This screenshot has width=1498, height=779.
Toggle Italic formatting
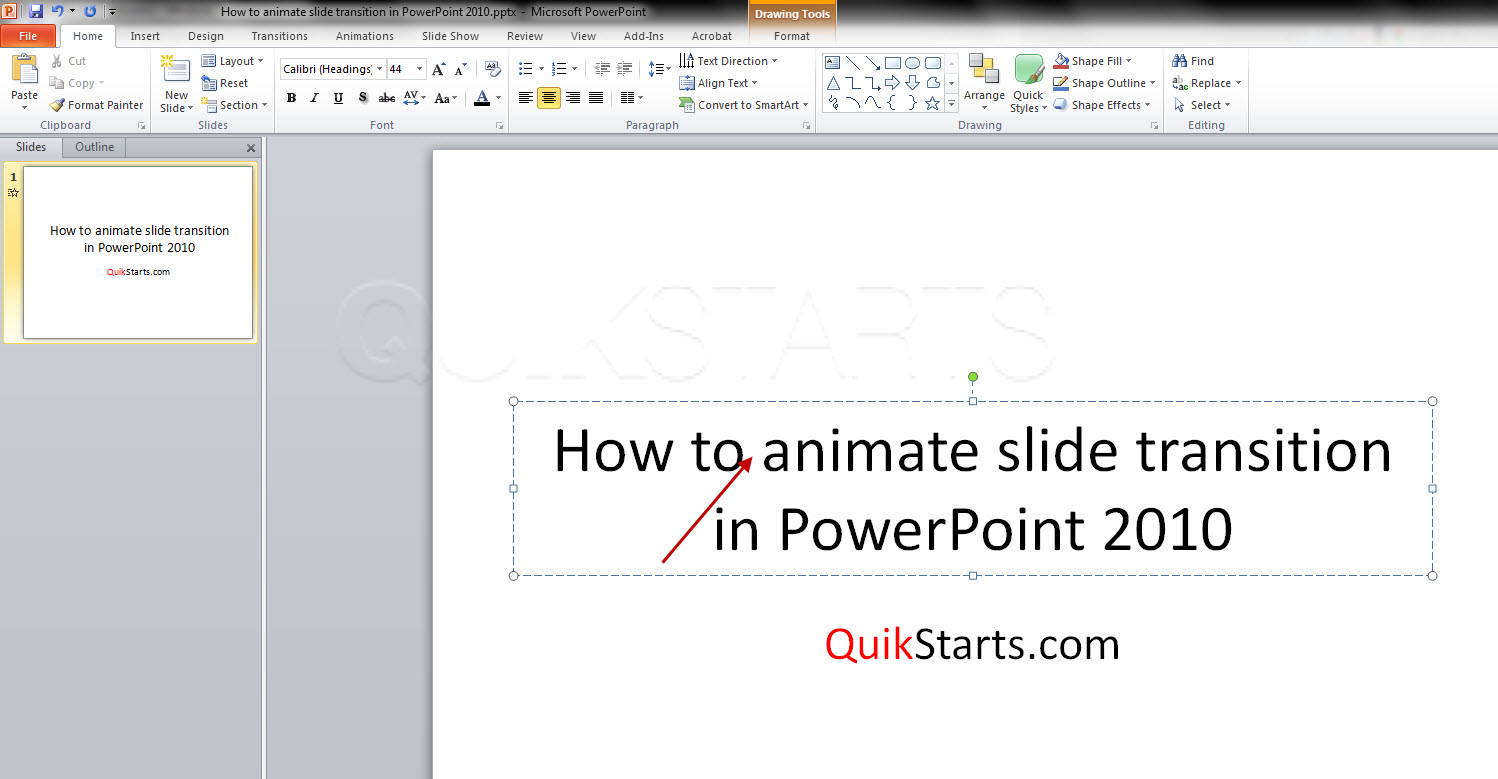pyautogui.click(x=314, y=98)
